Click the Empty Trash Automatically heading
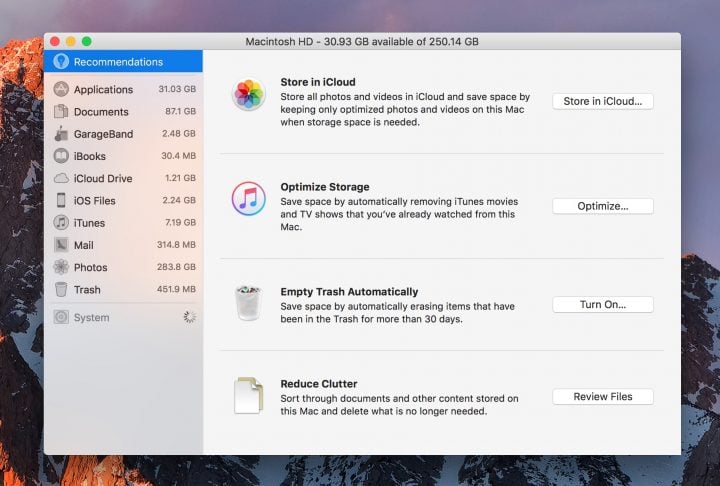720x486 pixels. point(349,292)
